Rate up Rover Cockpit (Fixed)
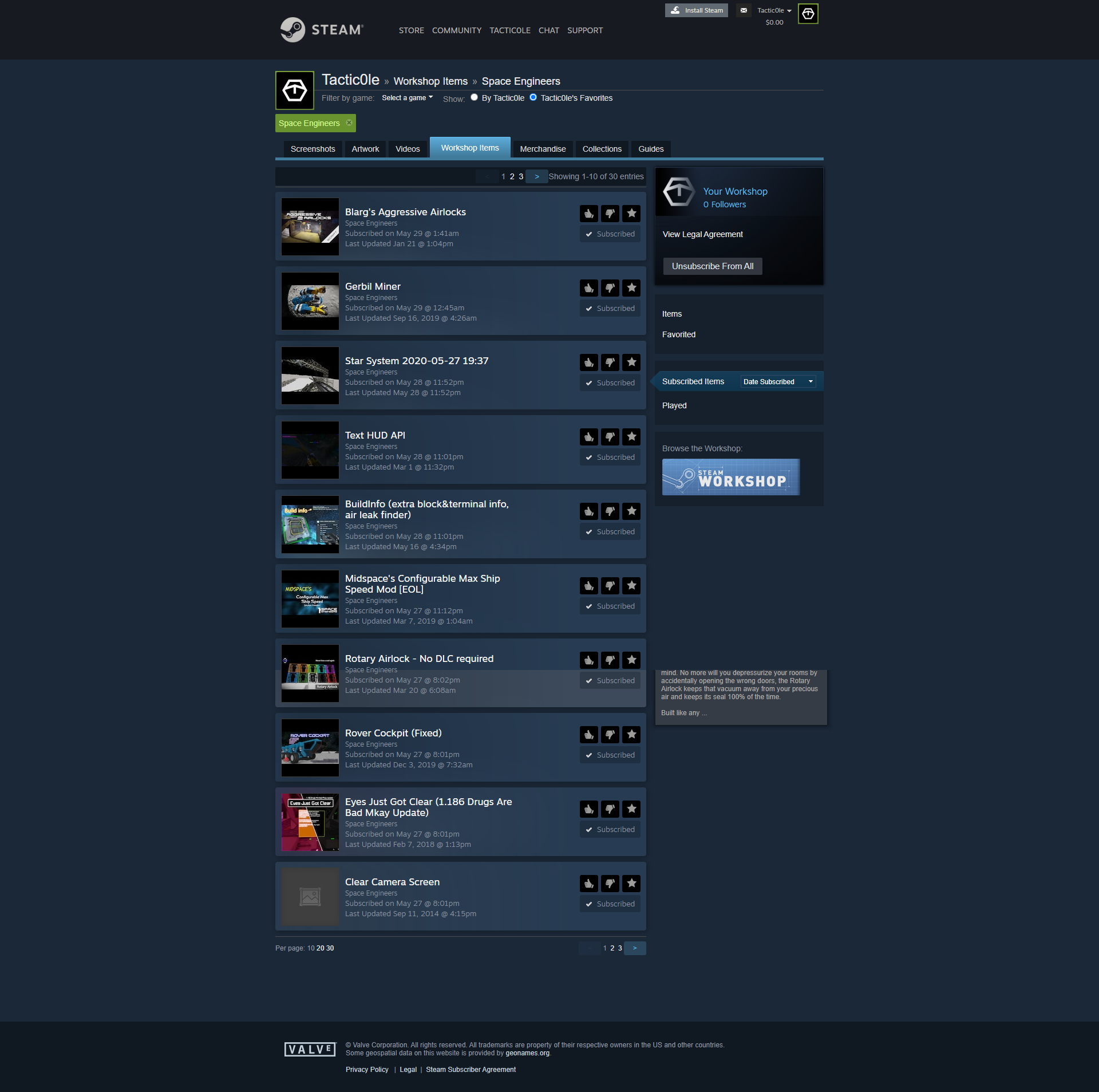This screenshot has width=1099, height=1092. click(589, 735)
